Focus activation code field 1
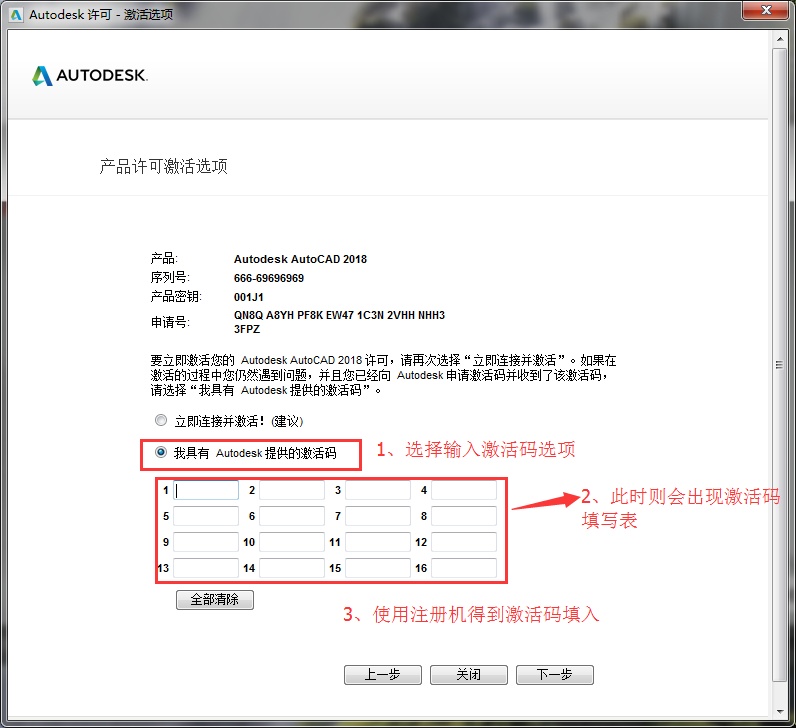This screenshot has height=728, width=796. (207, 490)
